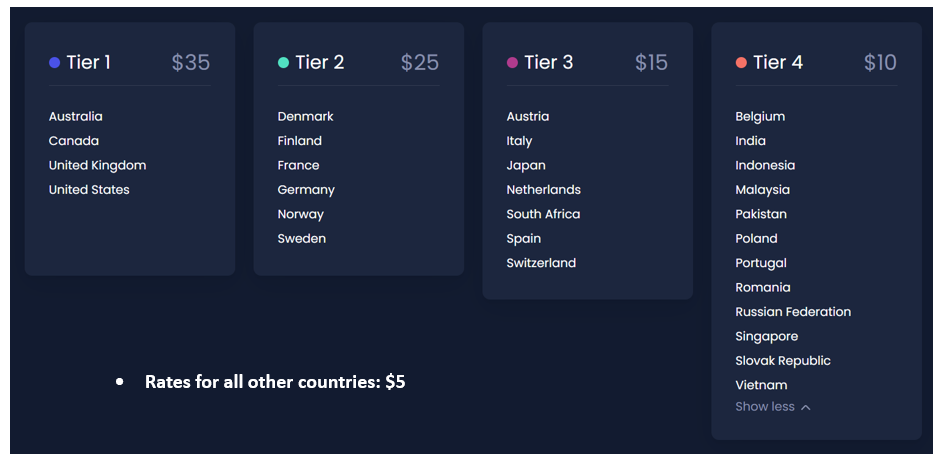Select Sweden in Tier 2 list

(x=302, y=239)
